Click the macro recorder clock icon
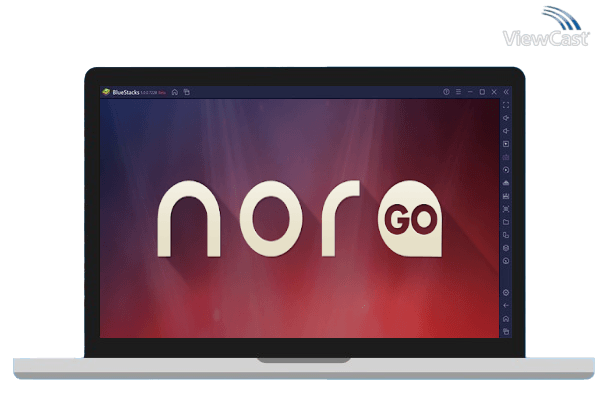The width and height of the screenshot is (602, 414). pyautogui.click(x=506, y=261)
